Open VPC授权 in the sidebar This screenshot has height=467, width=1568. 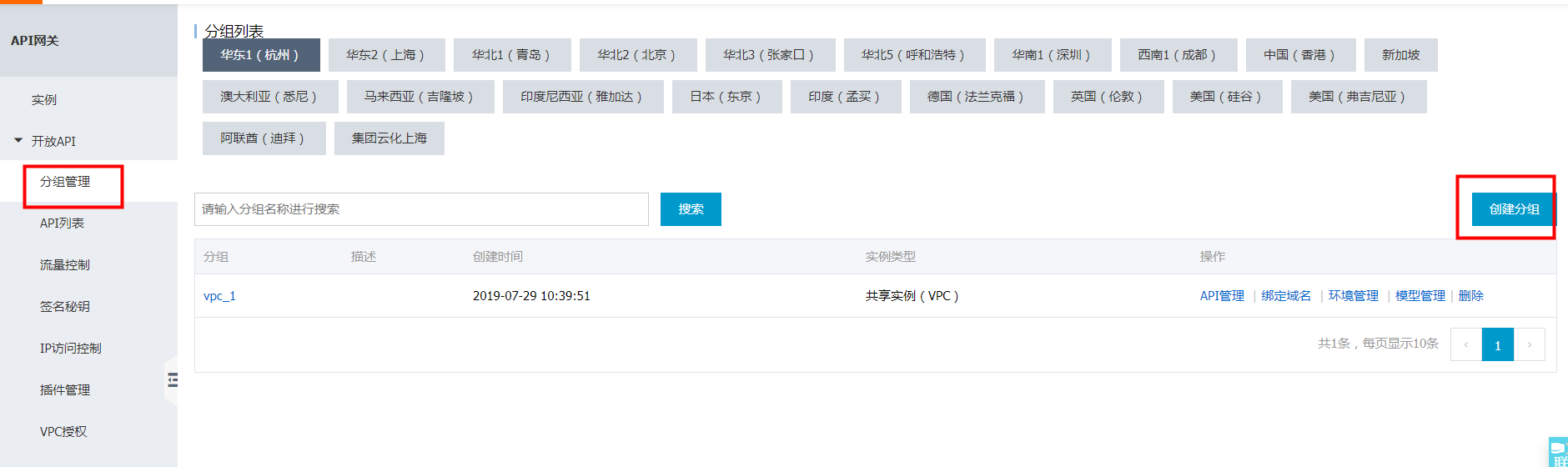coord(63,432)
